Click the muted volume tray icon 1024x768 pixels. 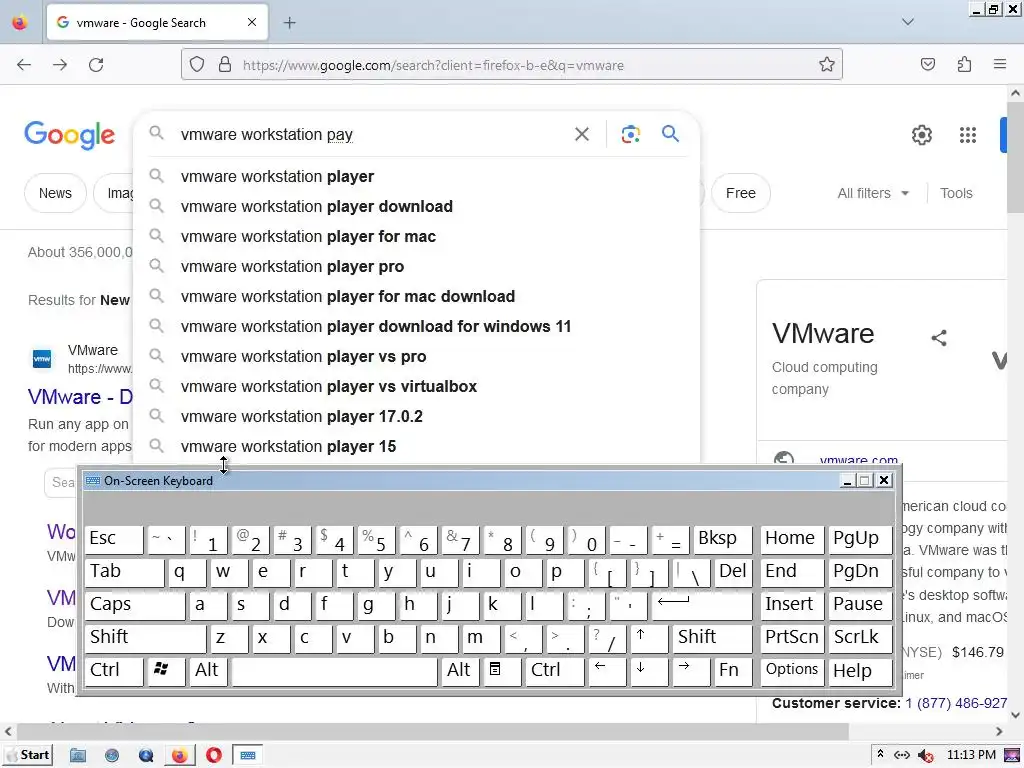pos(925,756)
